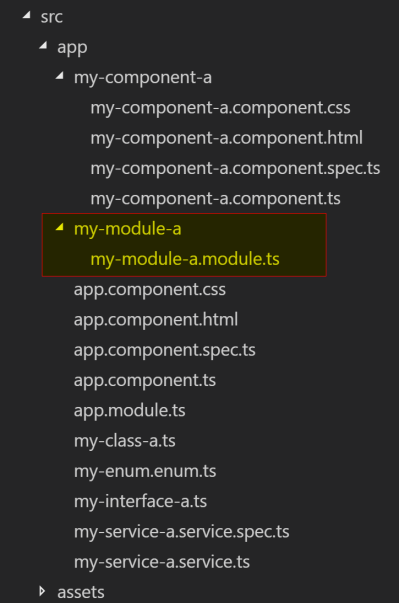
Task: Open app.component.html file
Action: (156, 320)
